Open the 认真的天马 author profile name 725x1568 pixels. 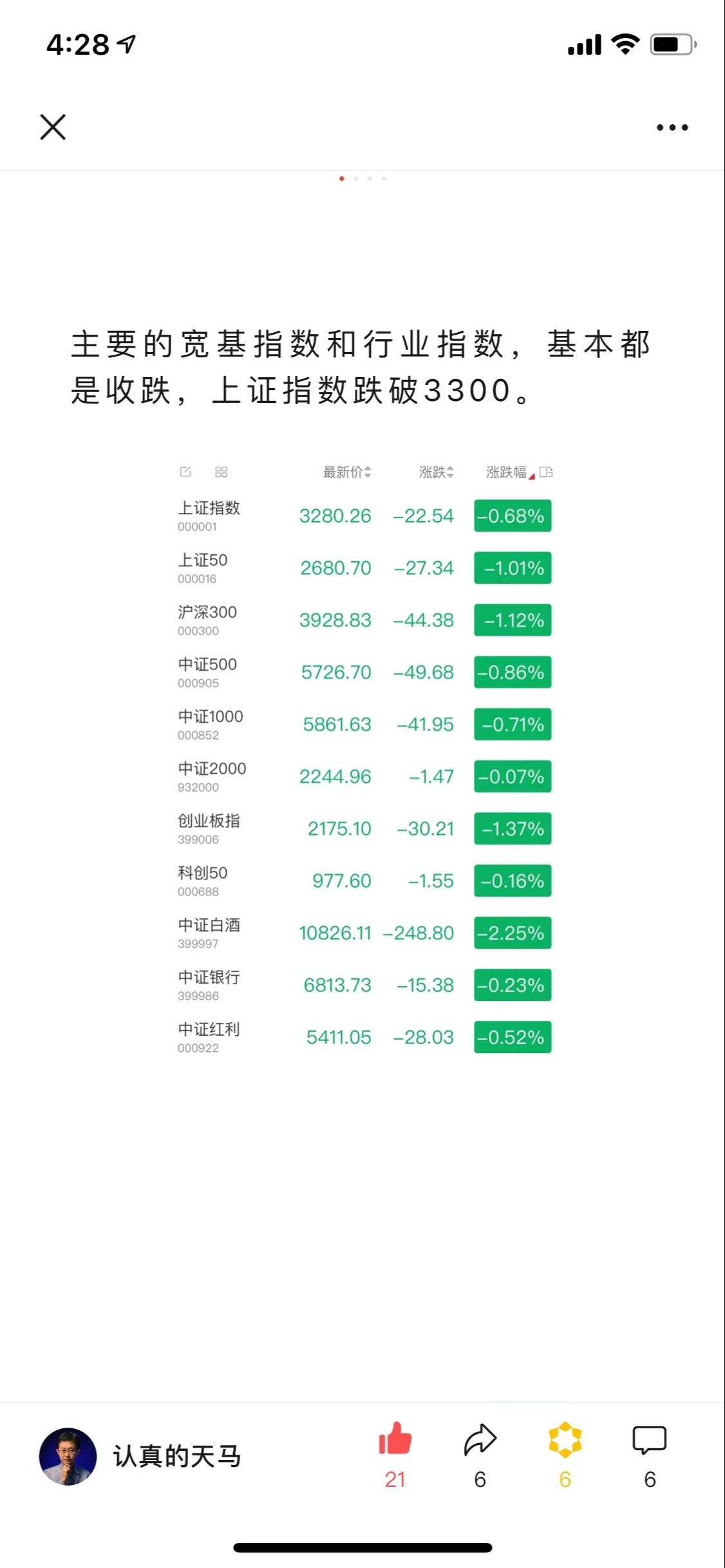click(x=177, y=1456)
